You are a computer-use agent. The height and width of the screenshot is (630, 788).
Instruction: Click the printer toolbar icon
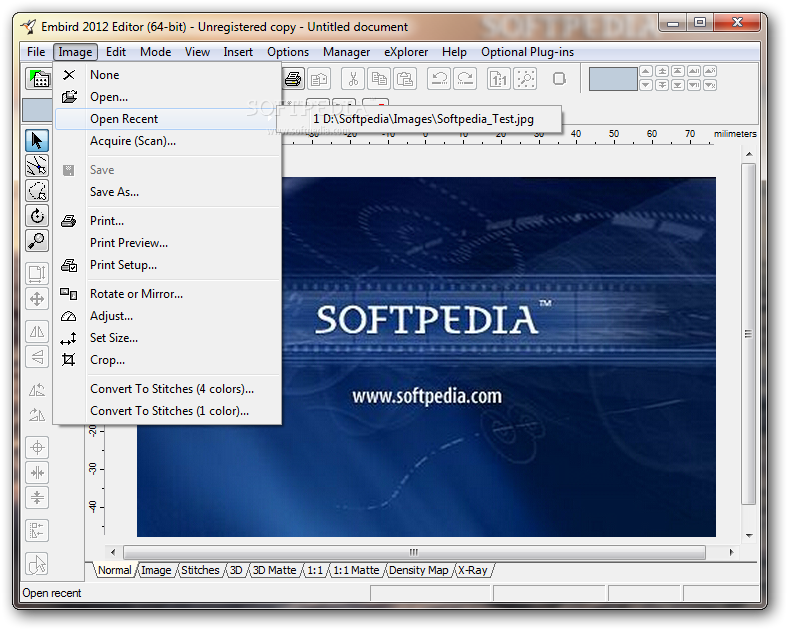[x=293, y=79]
